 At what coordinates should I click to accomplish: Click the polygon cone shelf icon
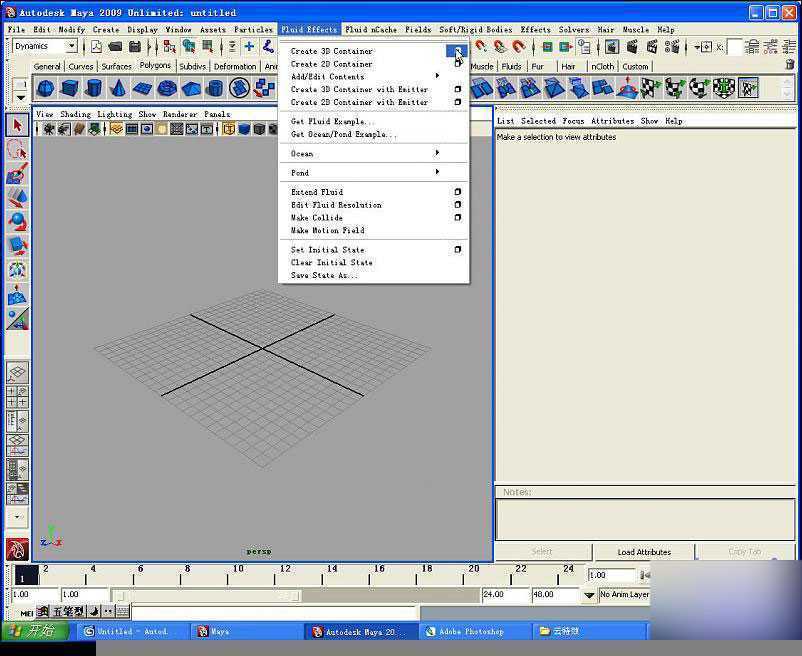118,89
